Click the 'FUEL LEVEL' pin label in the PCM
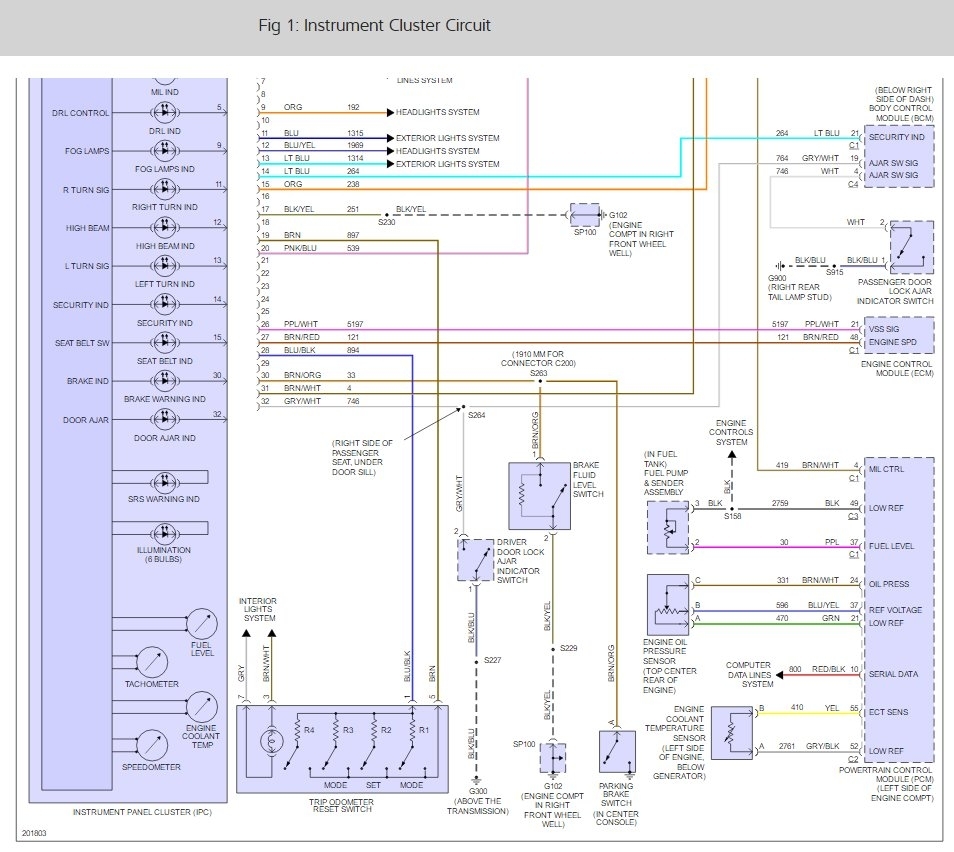The height and width of the screenshot is (852, 954). click(x=891, y=546)
